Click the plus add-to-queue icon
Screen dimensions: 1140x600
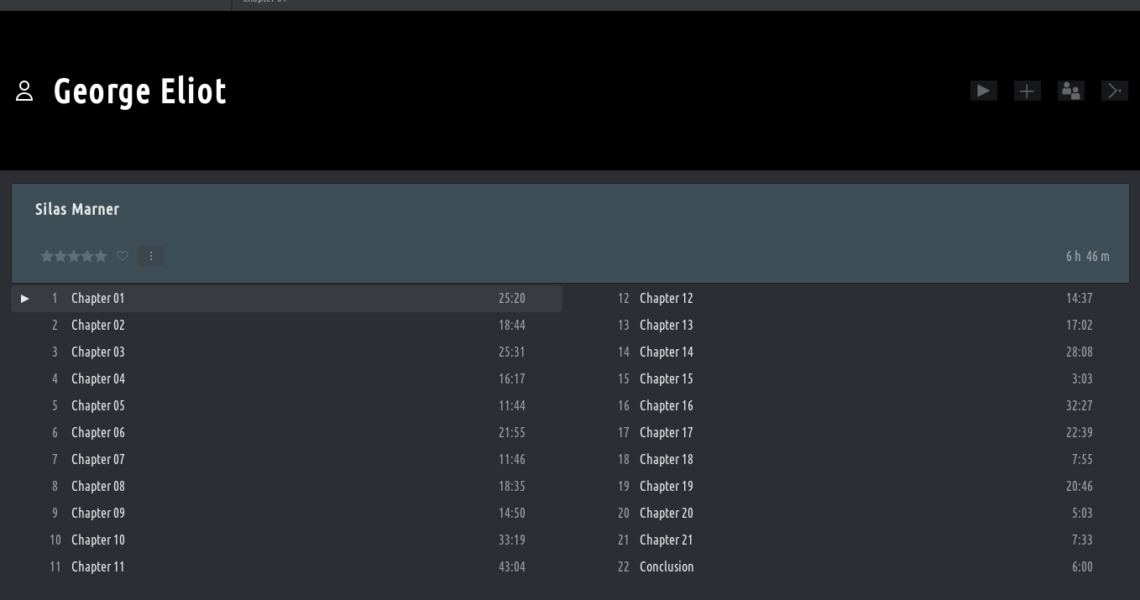(1027, 91)
